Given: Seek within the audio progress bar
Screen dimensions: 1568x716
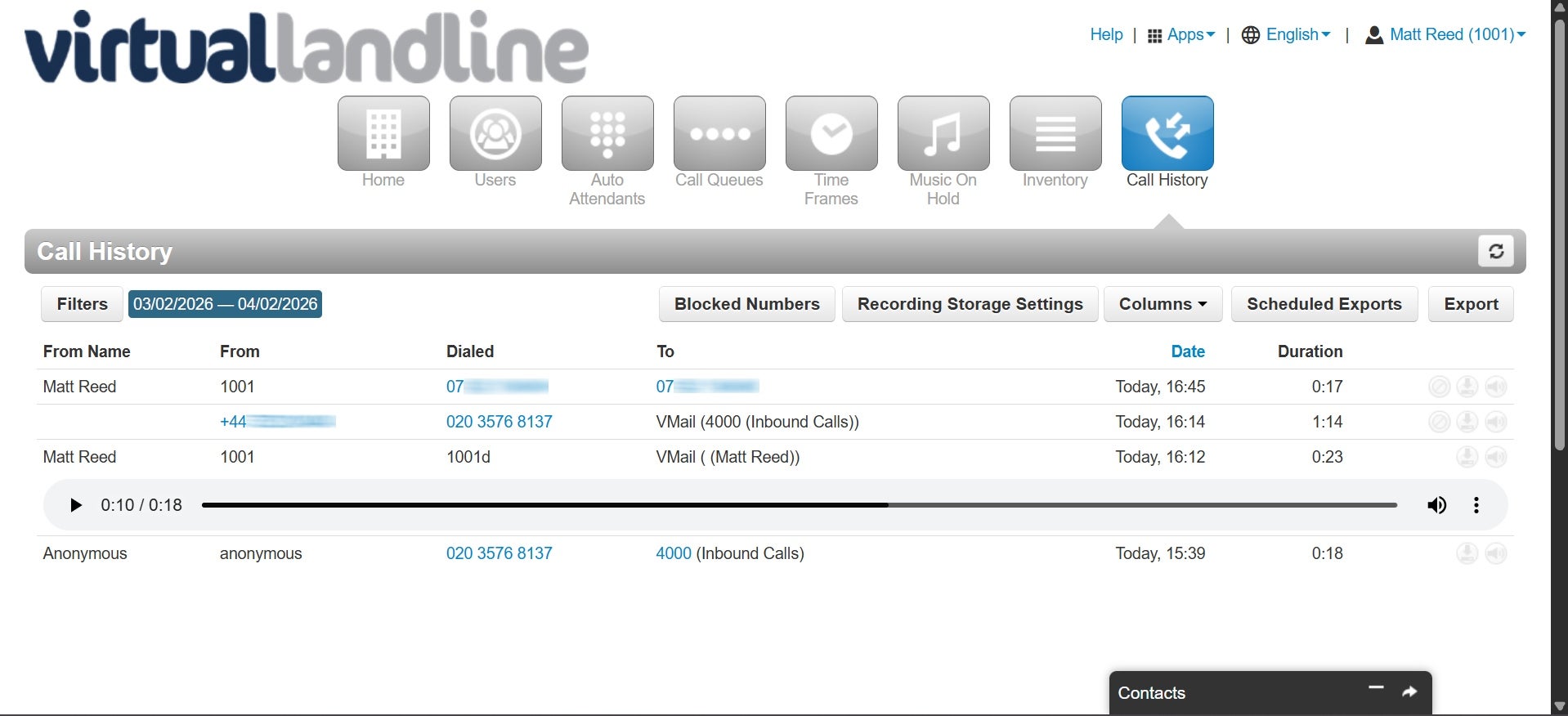Looking at the screenshot, I should click(x=799, y=505).
